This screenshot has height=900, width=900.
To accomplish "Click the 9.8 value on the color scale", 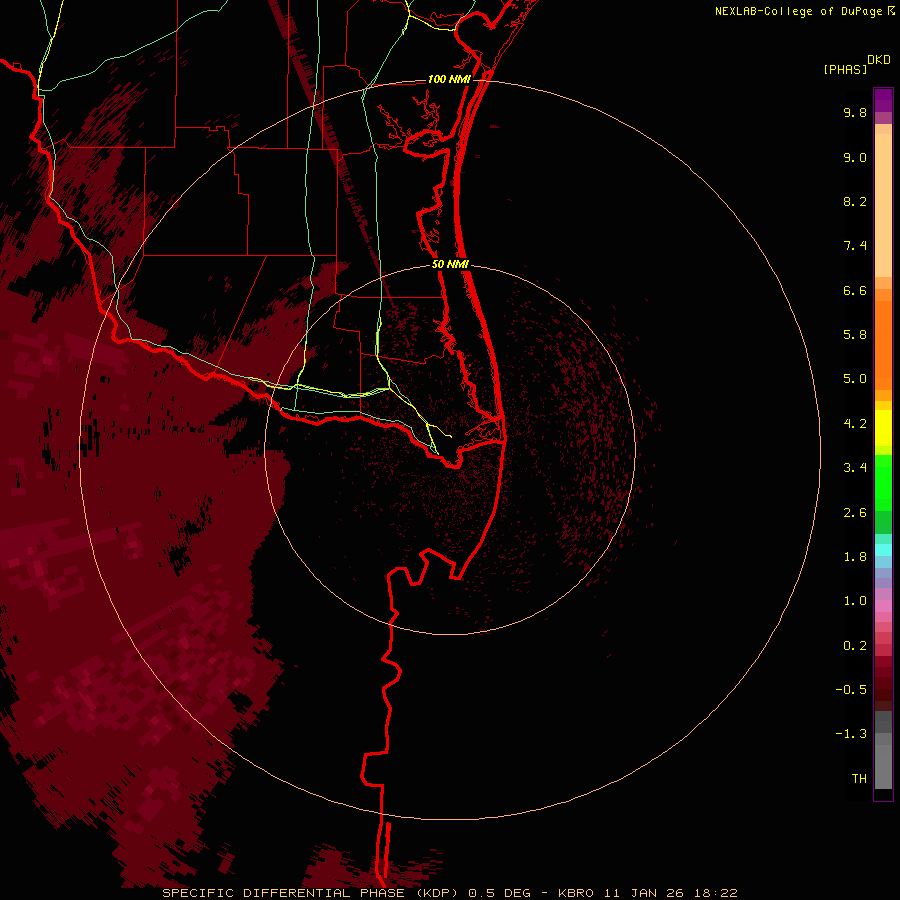I will tap(855, 112).
